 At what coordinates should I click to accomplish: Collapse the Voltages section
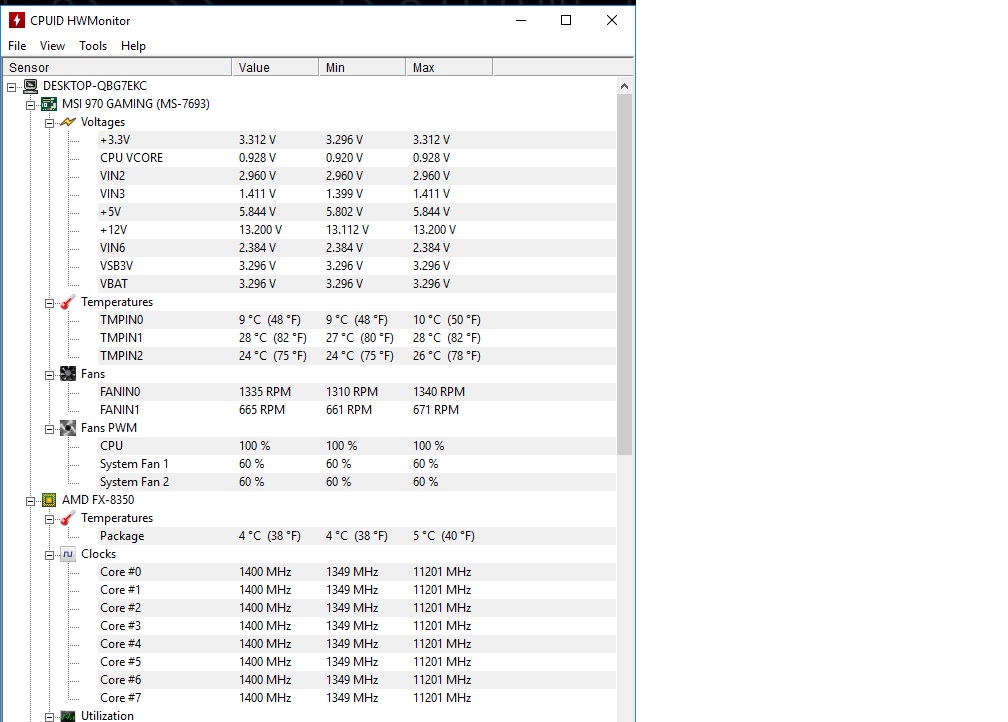(x=50, y=123)
